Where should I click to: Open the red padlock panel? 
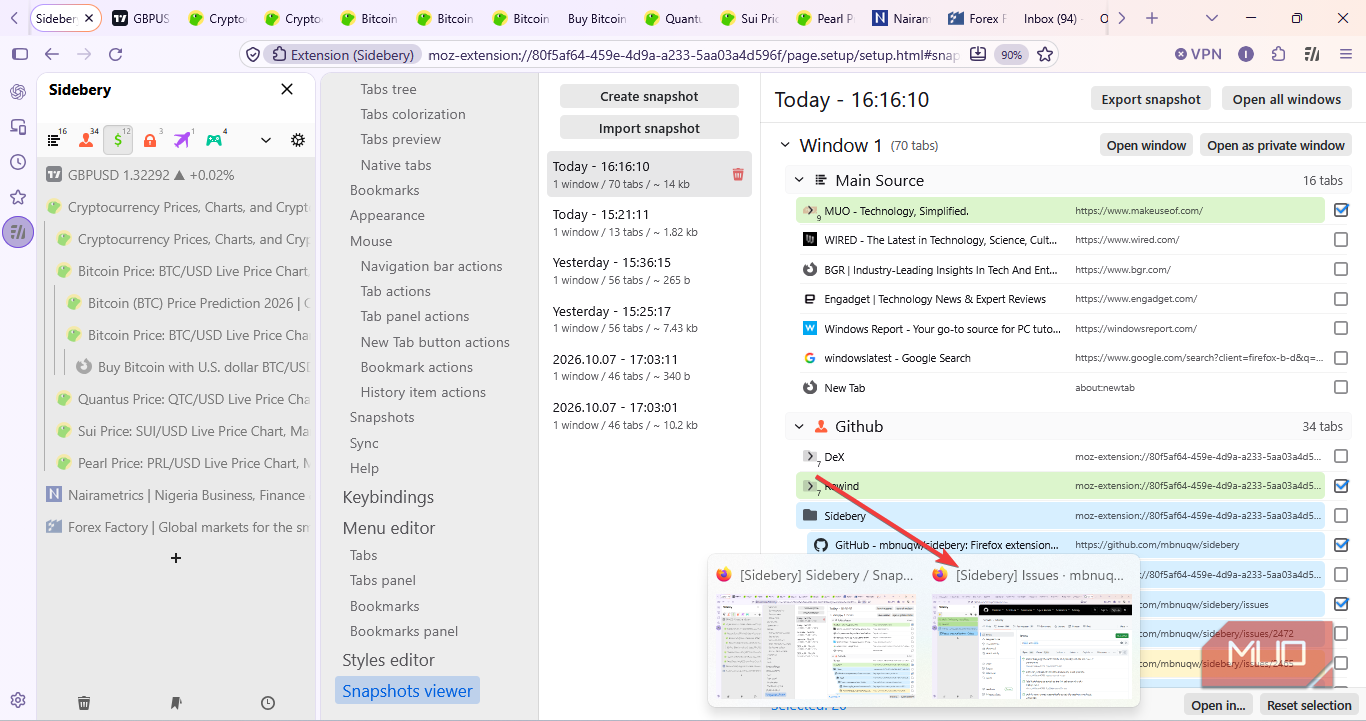tap(151, 140)
